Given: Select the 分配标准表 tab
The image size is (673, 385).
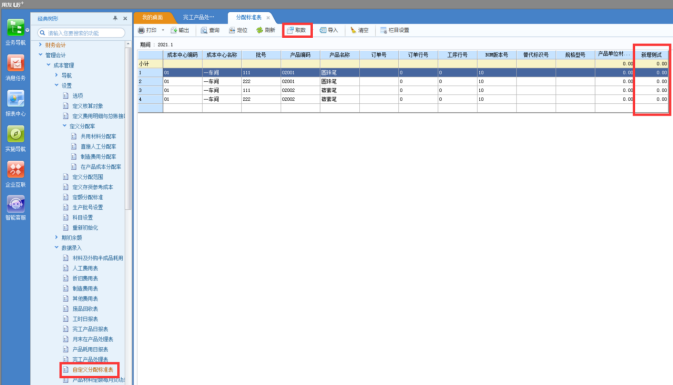Looking at the screenshot, I should (249, 18).
